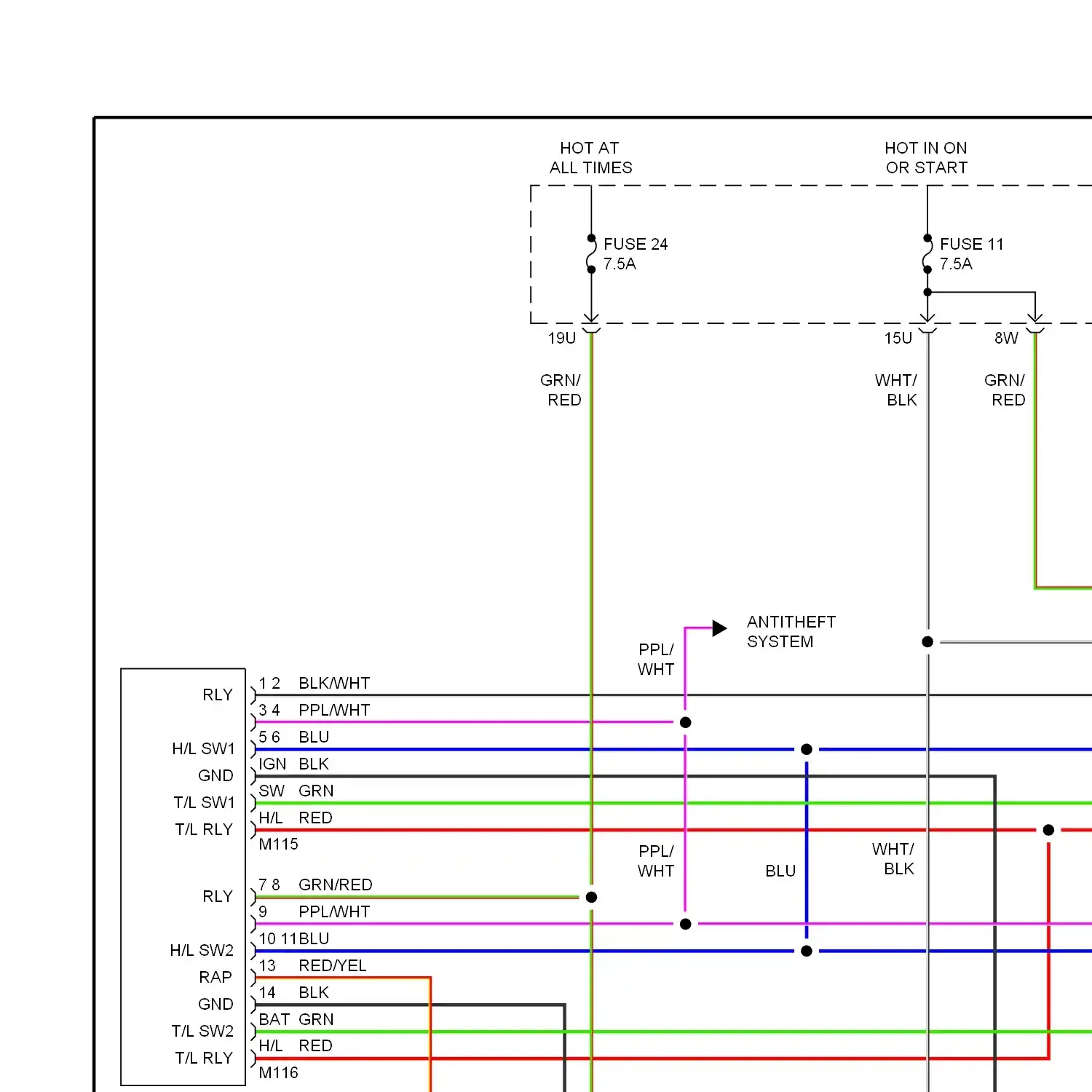
Task: Select the FUSE 24 7.5A label
Action: tap(635, 254)
